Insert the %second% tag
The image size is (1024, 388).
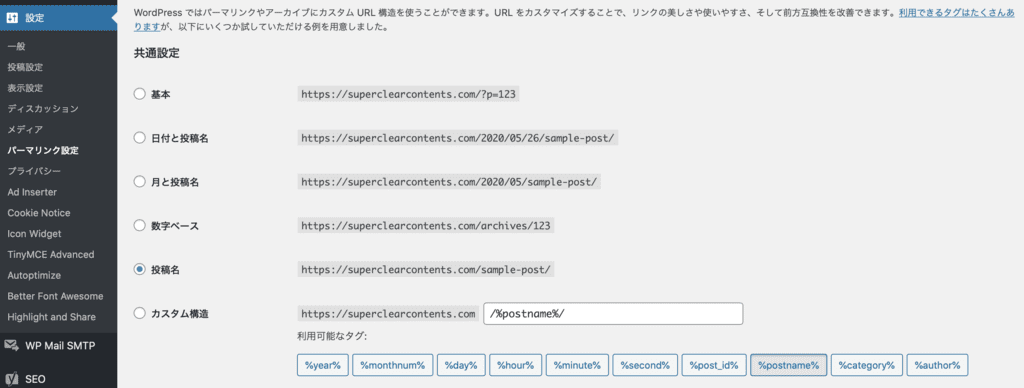click(x=645, y=365)
